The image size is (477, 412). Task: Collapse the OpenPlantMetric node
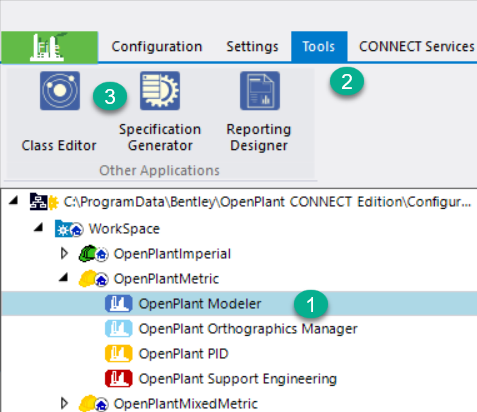point(64,277)
